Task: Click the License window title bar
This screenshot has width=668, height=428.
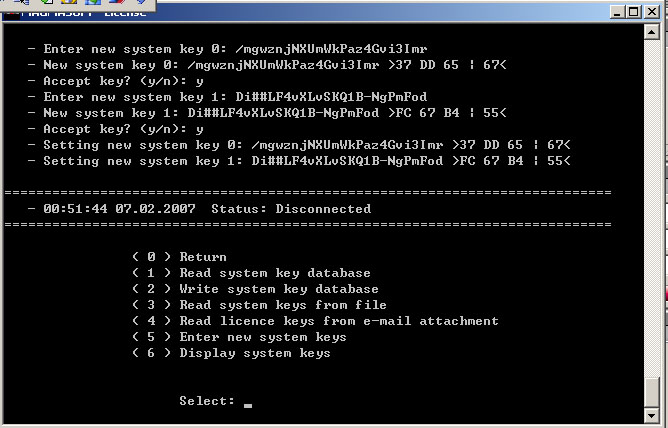Action: (300, 12)
